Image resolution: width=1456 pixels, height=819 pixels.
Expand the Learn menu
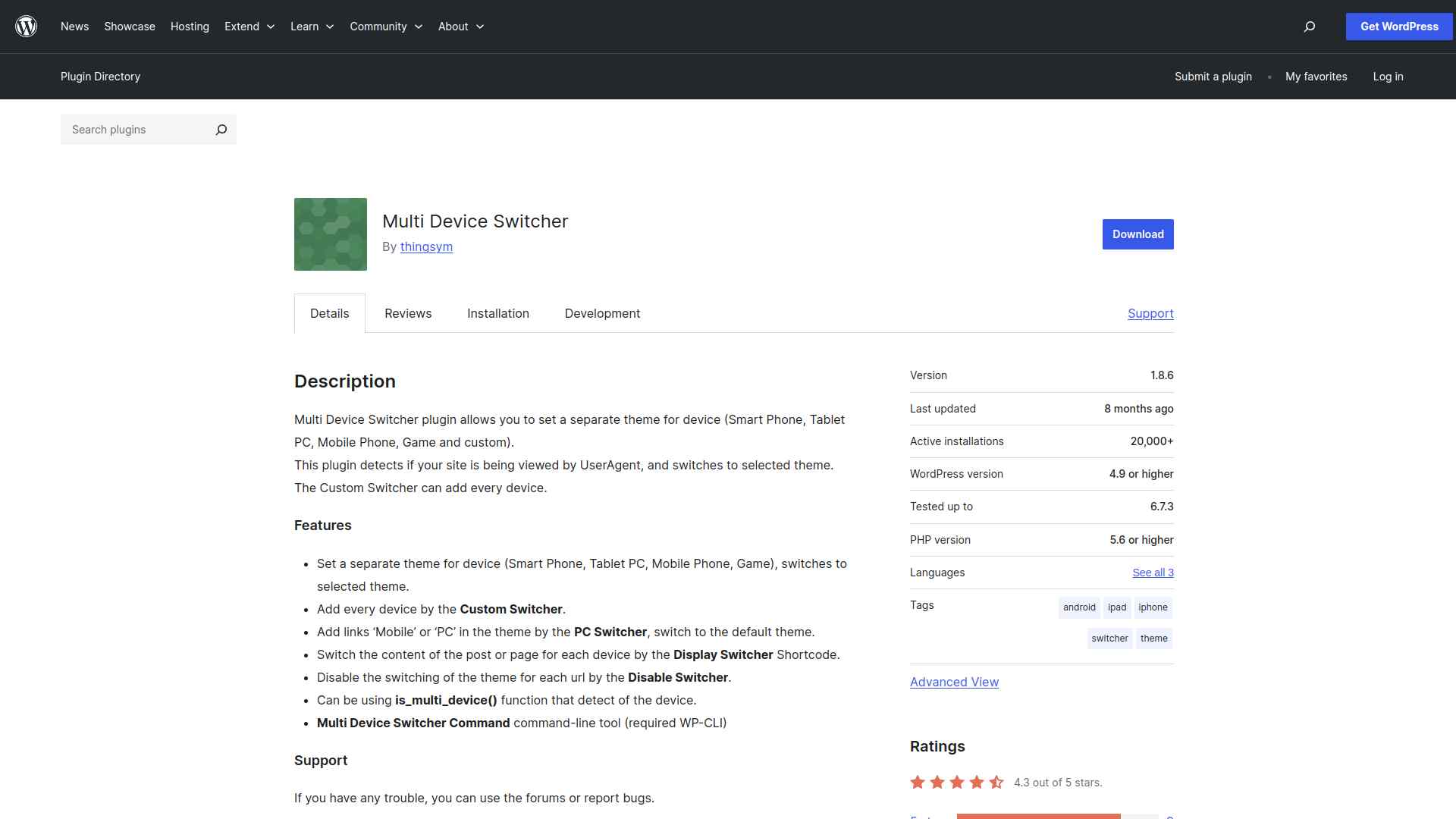point(312,27)
